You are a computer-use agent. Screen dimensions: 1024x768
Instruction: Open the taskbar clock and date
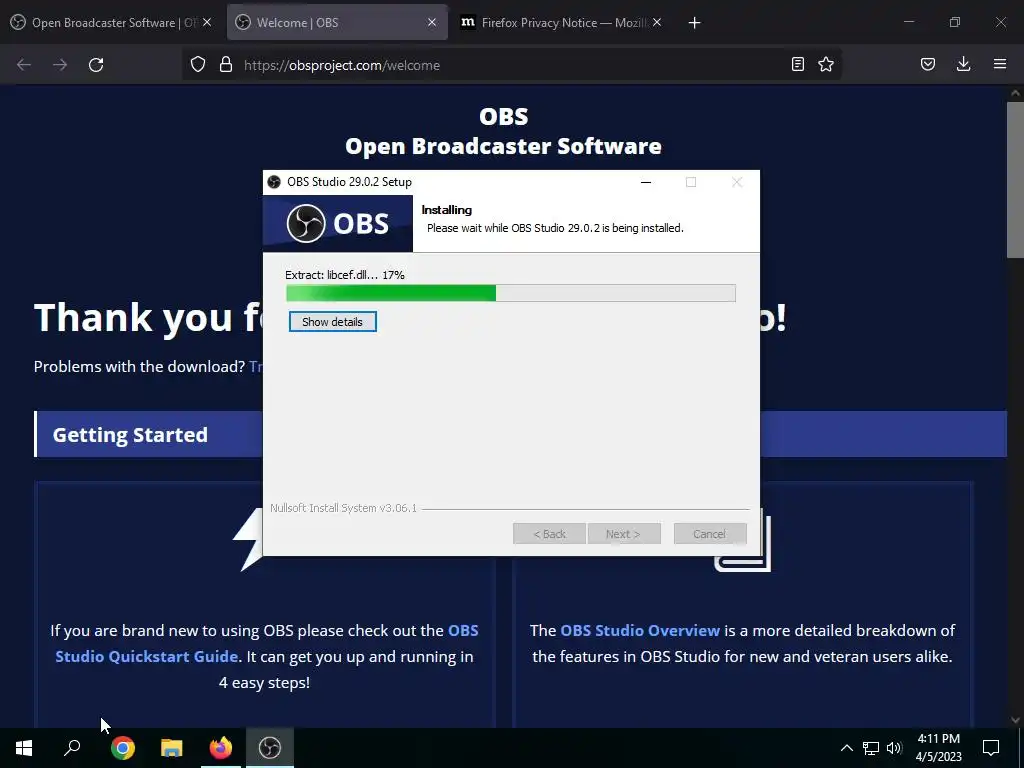[x=938, y=748]
